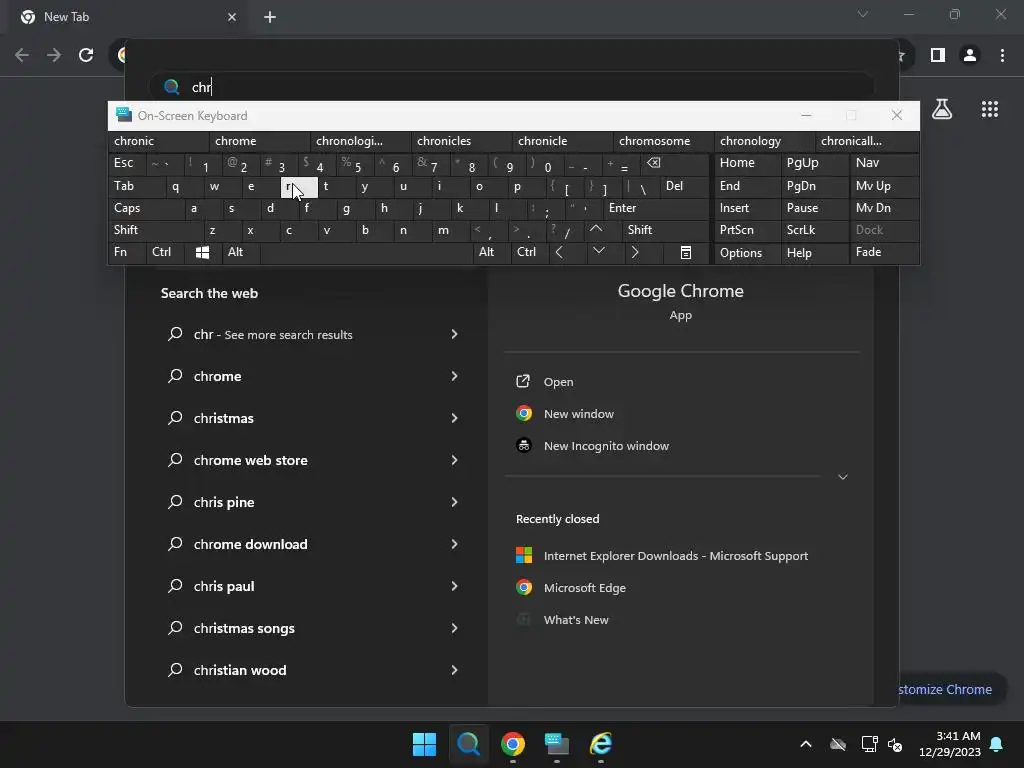Expand 'chr - See more search results' arrow
The image size is (1024, 768).
pyautogui.click(x=455, y=334)
